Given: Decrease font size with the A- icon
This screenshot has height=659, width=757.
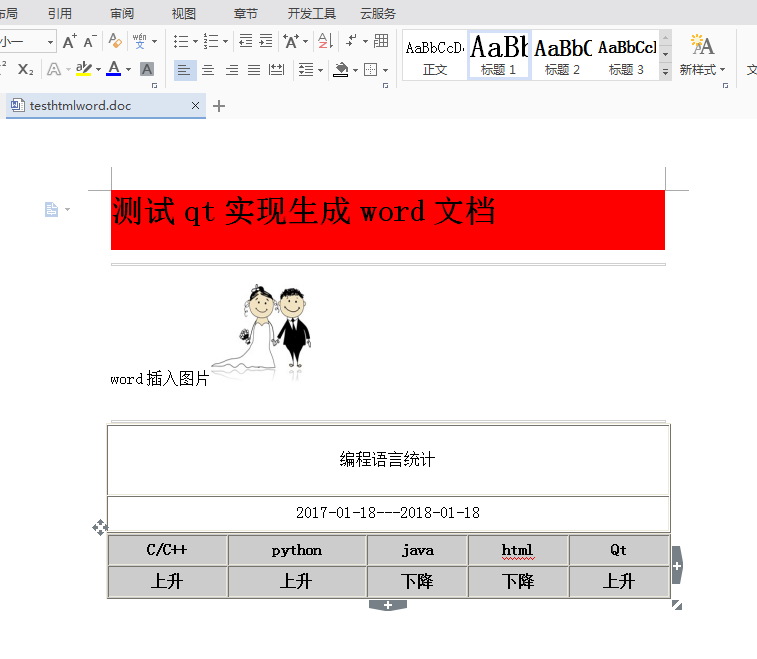Looking at the screenshot, I should [x=90, y=42].
